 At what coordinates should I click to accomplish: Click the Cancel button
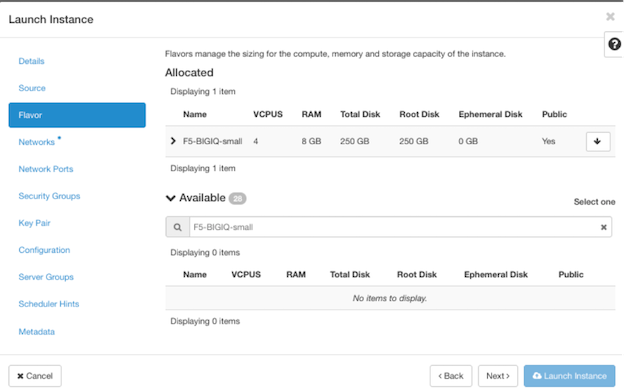[35, 376]
